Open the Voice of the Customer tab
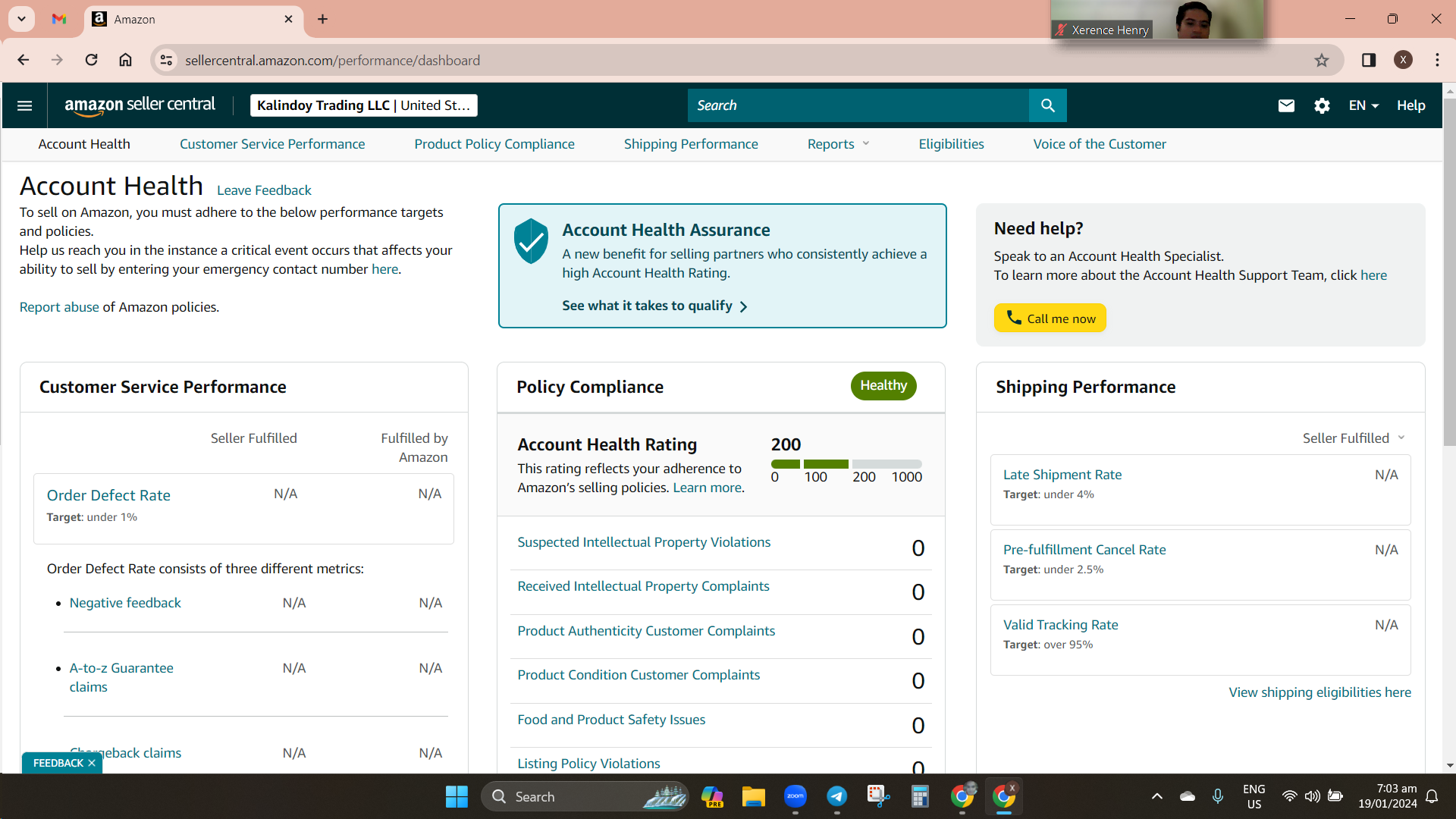This screenshot has width=1456, height=819. (x=1100, y=144)
